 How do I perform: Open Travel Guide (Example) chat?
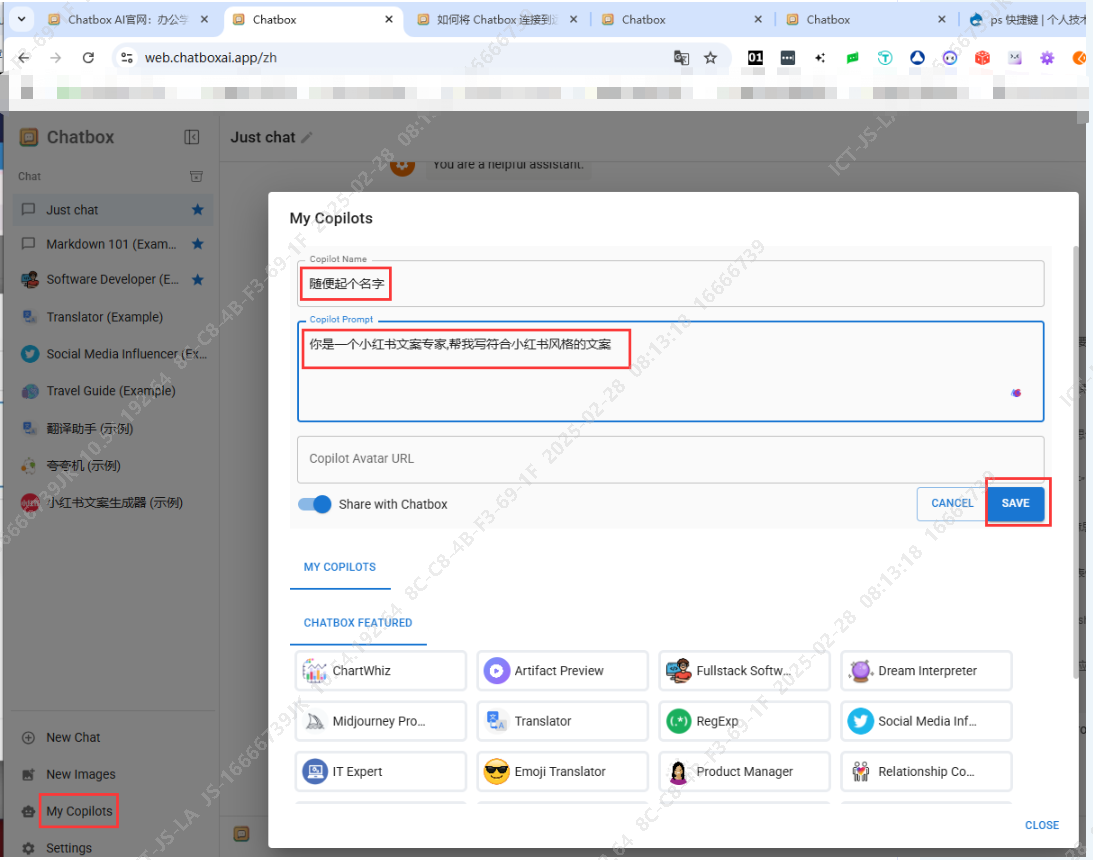[x=112, y=391]
